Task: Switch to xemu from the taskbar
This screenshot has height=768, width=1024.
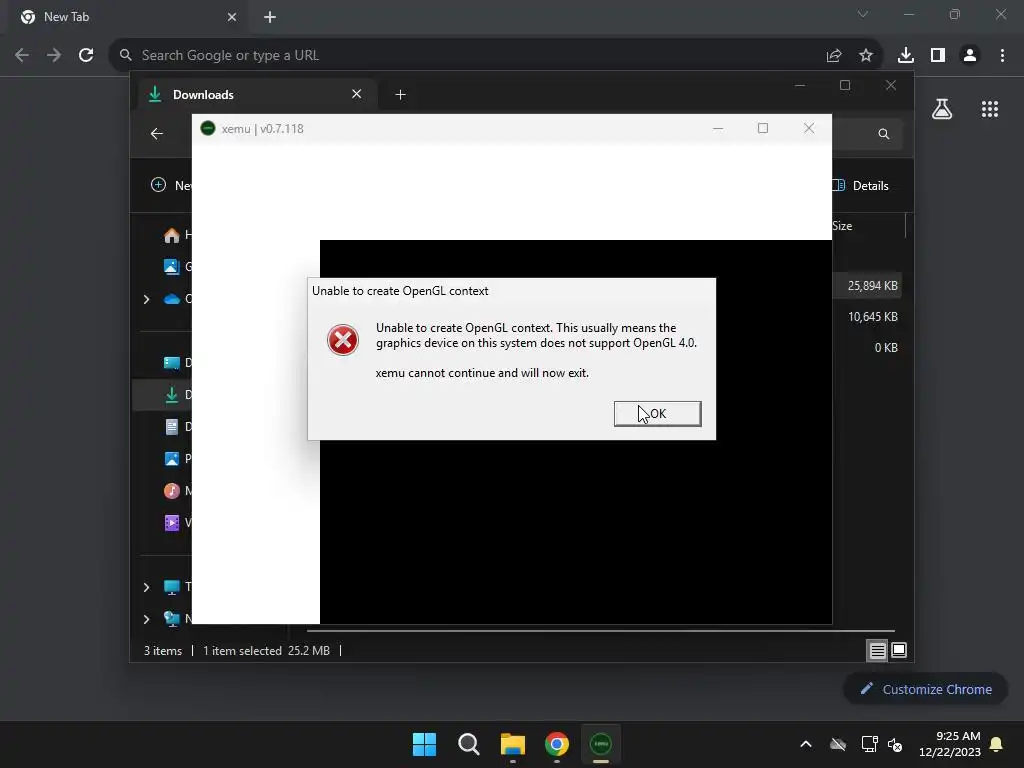Action: point(601,744)
